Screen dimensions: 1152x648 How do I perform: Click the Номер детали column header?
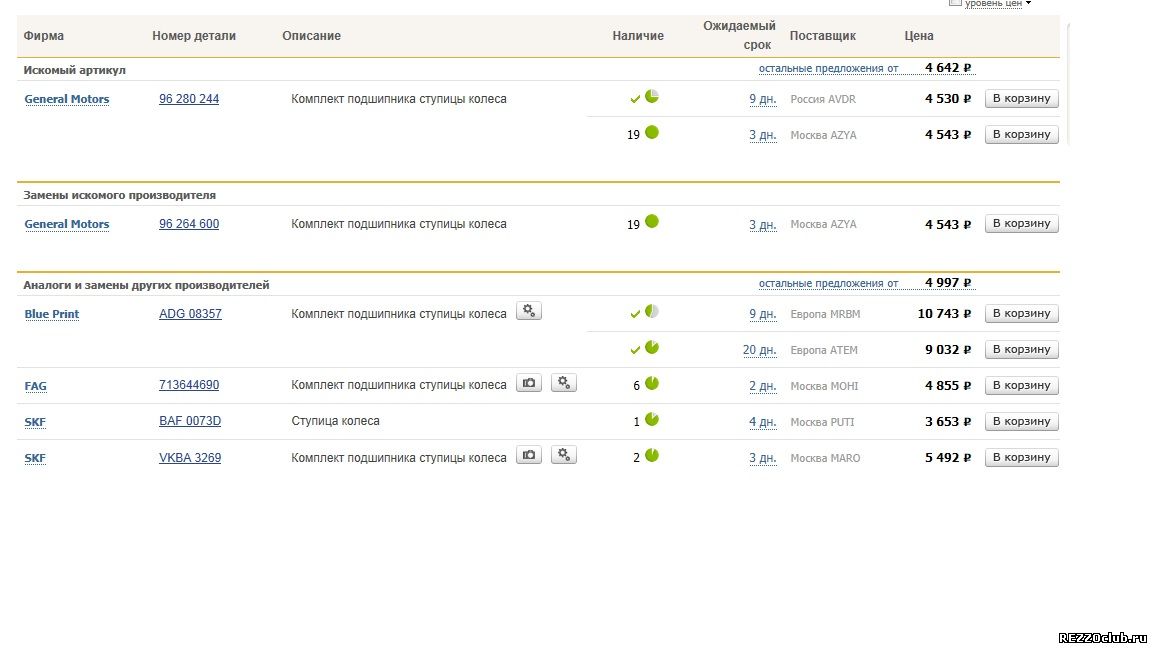[194, 35]
